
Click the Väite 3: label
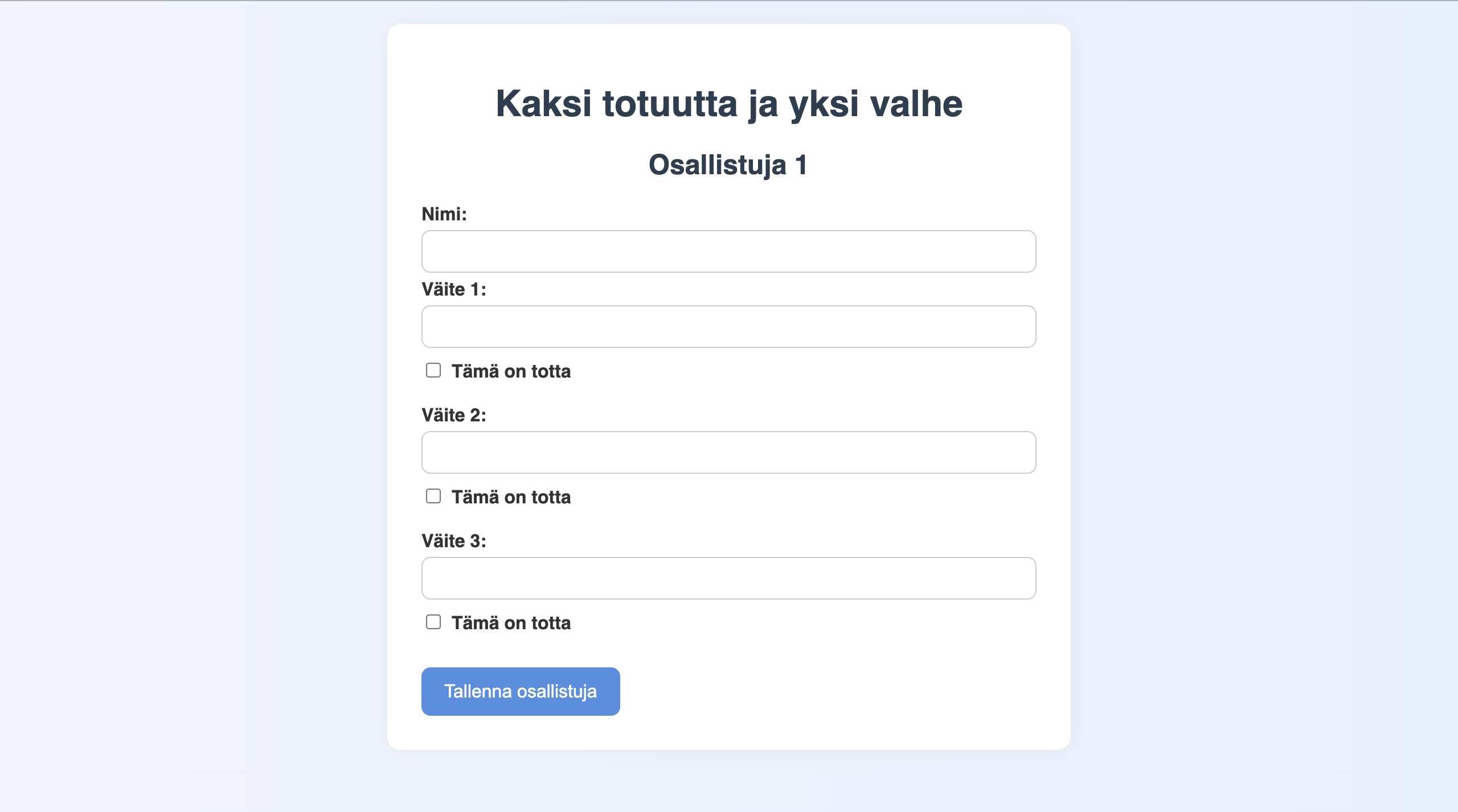coord(454,541)
